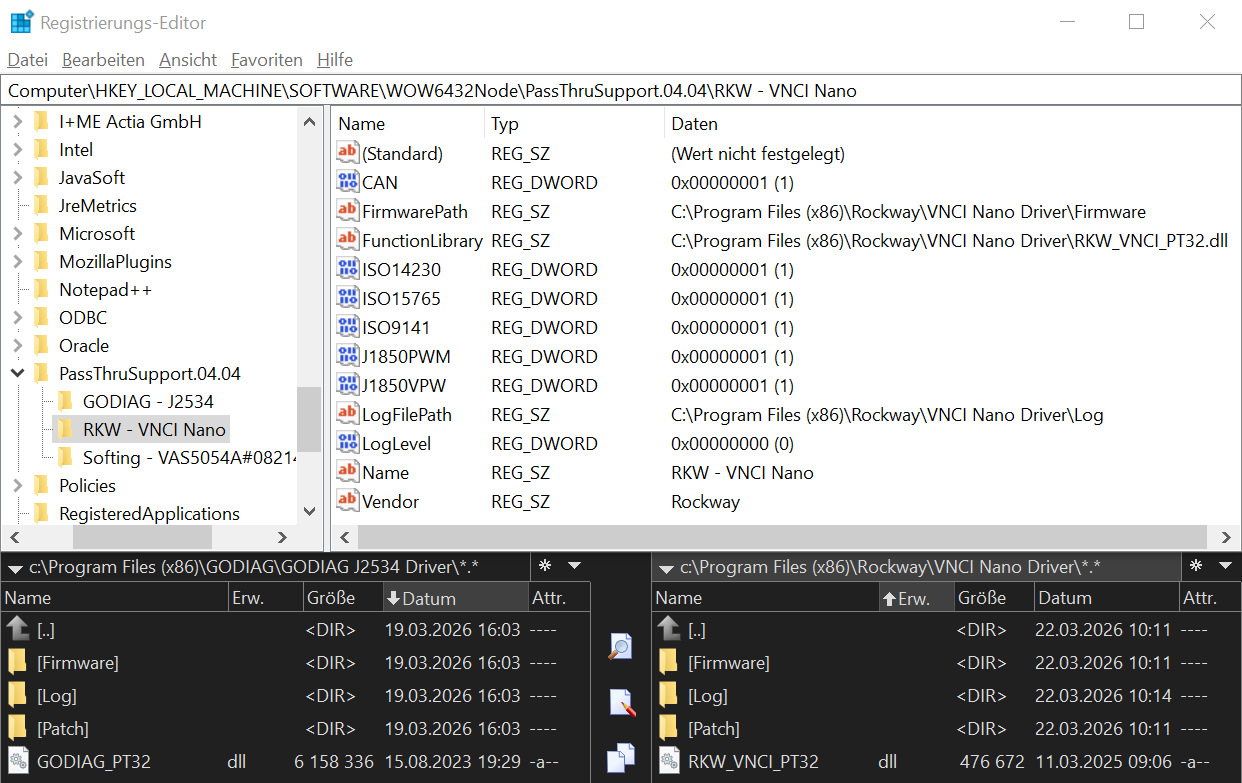The image size is (1242, 783).
Task: Click the registry Daten column header
Action: 950,124
